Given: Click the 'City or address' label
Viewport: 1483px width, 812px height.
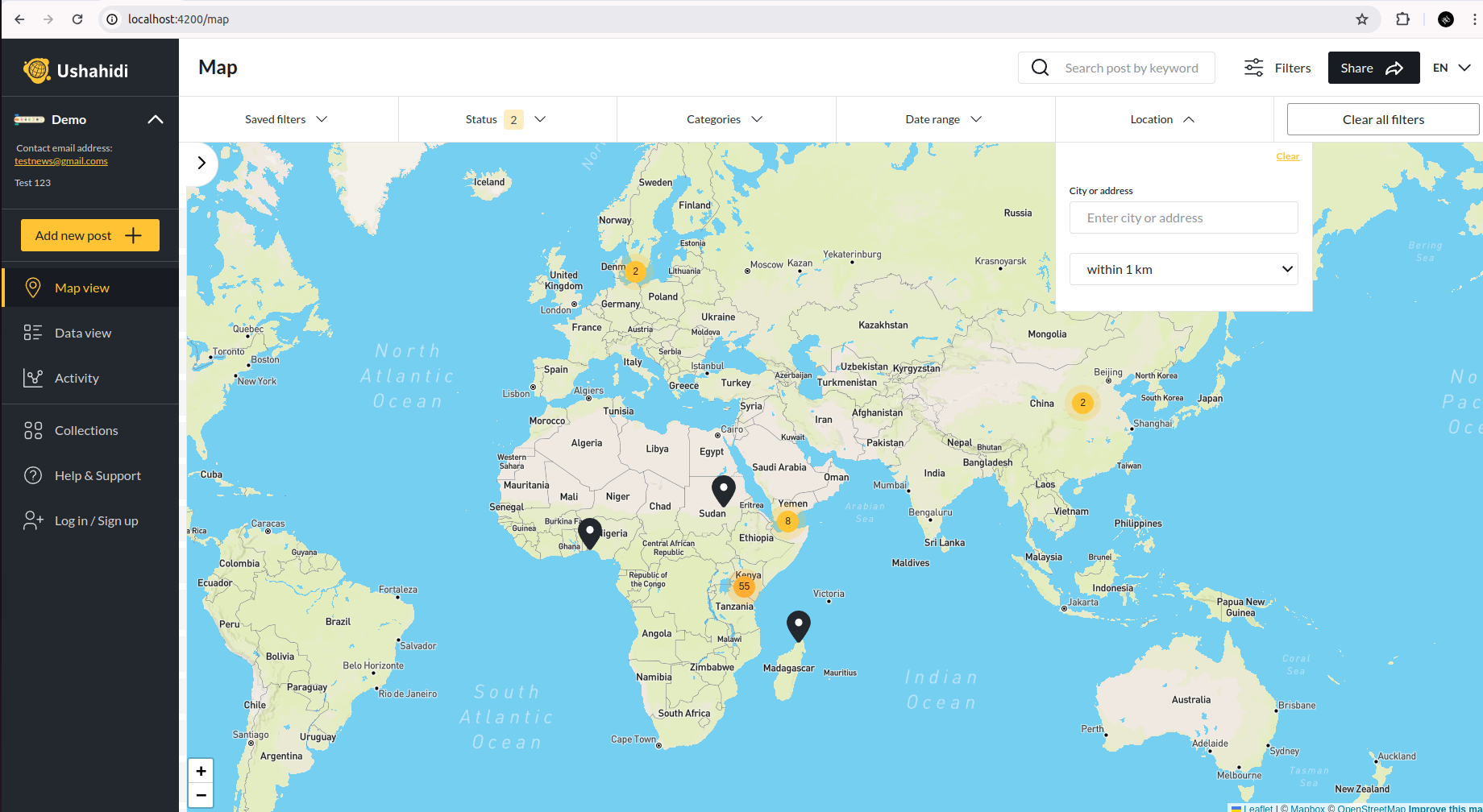Looking at the screenshot, I should [1101, 191].
